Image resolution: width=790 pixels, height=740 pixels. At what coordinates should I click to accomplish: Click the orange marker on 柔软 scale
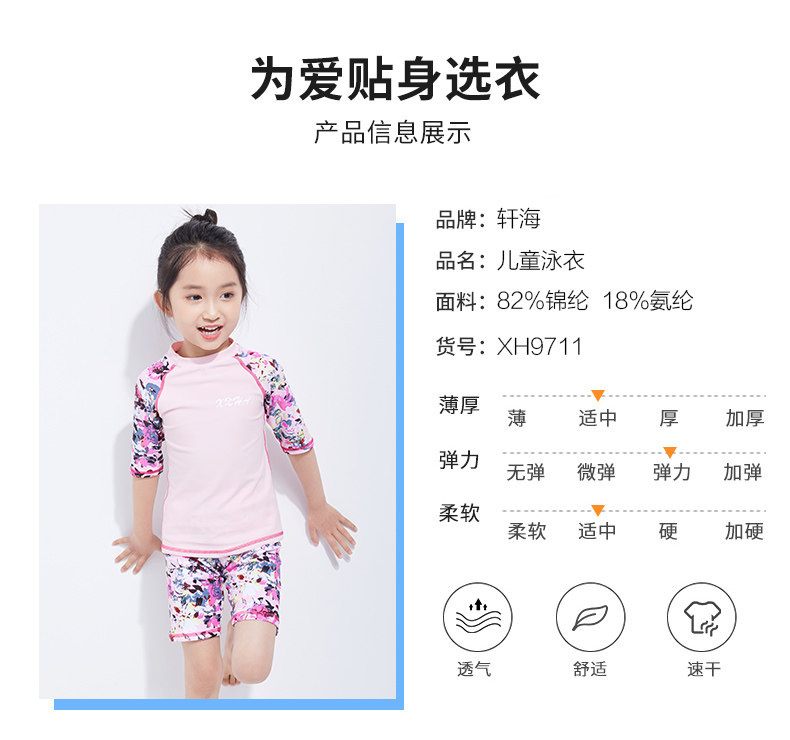pyautogui.click(x=598, y=510)
